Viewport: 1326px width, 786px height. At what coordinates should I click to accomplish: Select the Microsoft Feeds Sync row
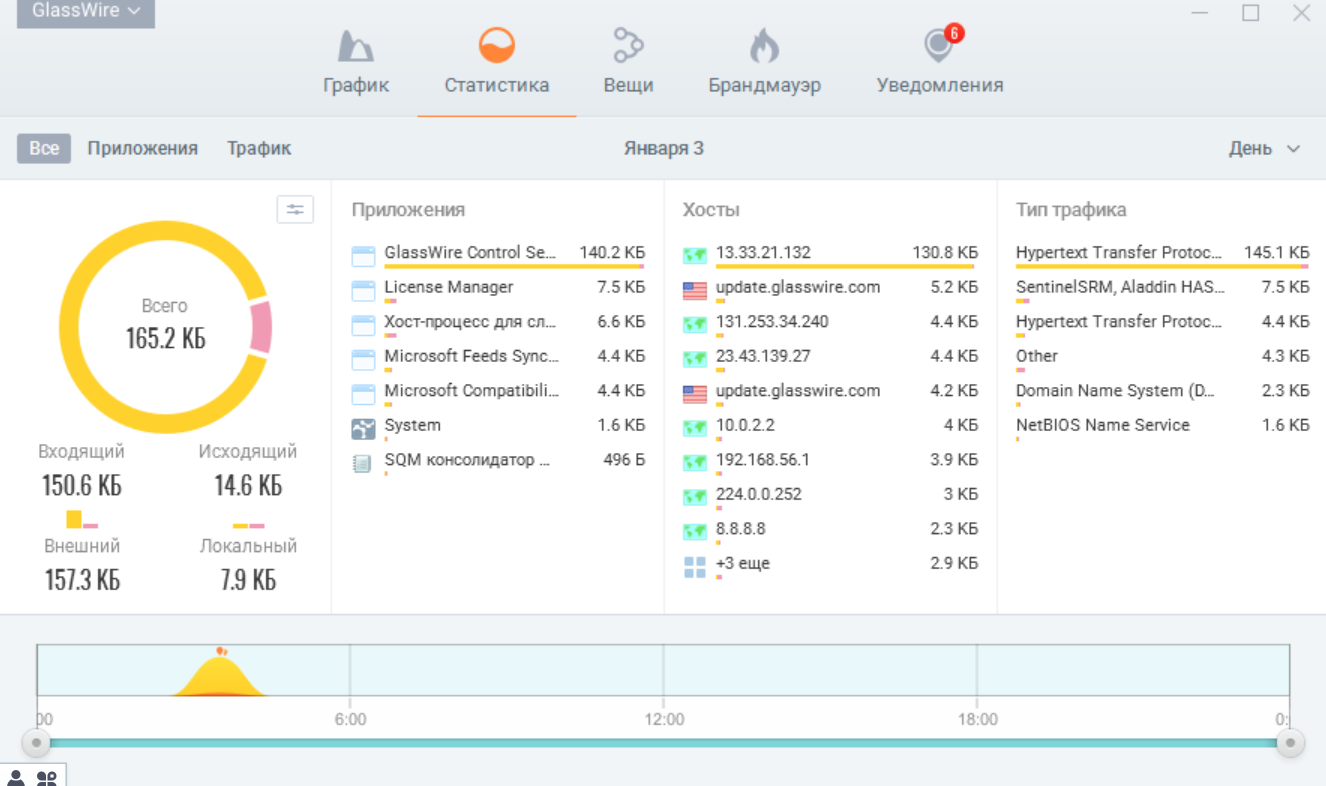[x=498, y=359]
